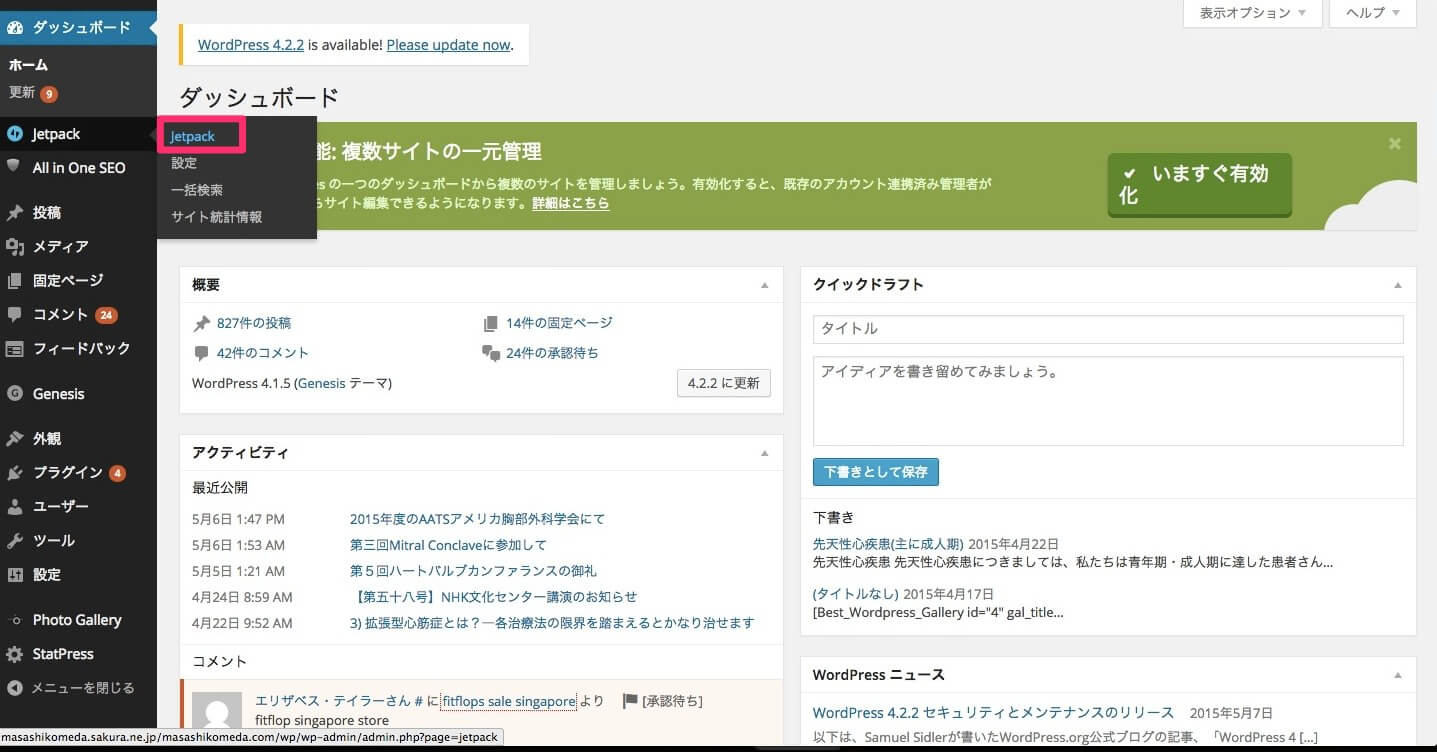The width and height of the screenshot is (1437, 752).
Task: Select 設定 in Jetpack flyout submenu
Action: [x=184, y=163]
